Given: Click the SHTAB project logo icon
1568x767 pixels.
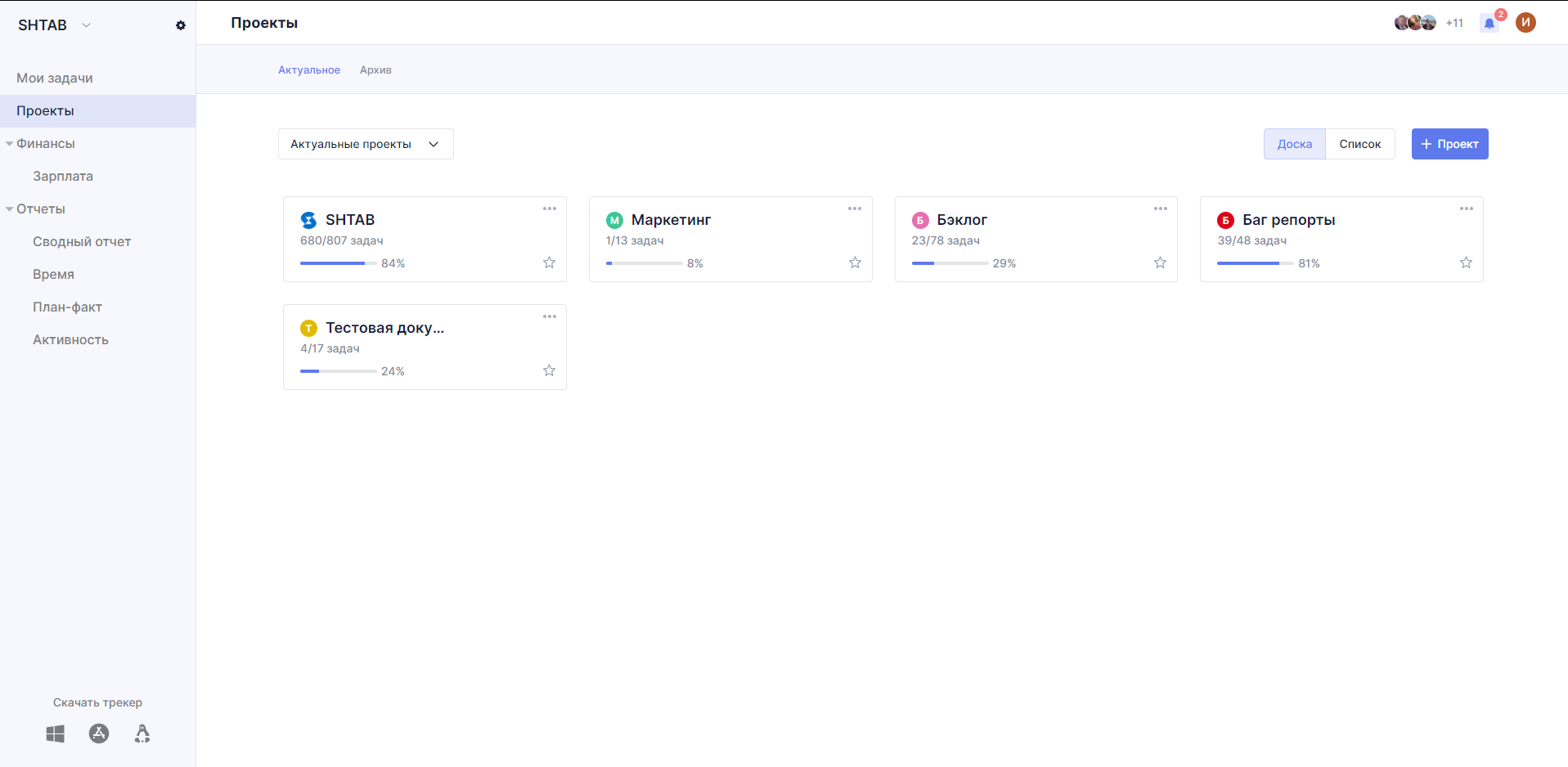Looking at the screenshot, I should [x=308, y=220].
